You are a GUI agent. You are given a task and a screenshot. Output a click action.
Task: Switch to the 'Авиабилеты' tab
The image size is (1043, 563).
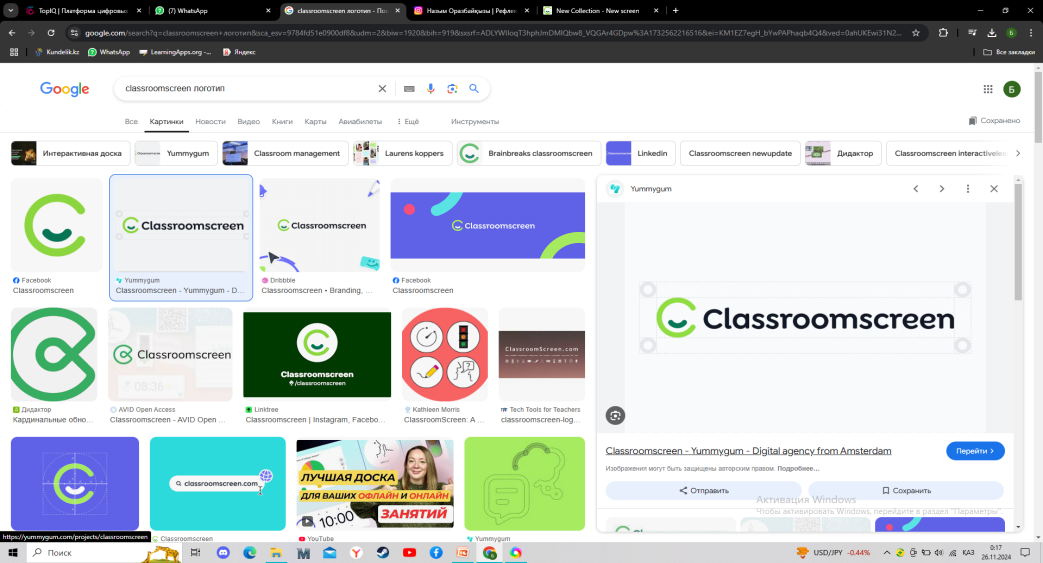point(360,122)
